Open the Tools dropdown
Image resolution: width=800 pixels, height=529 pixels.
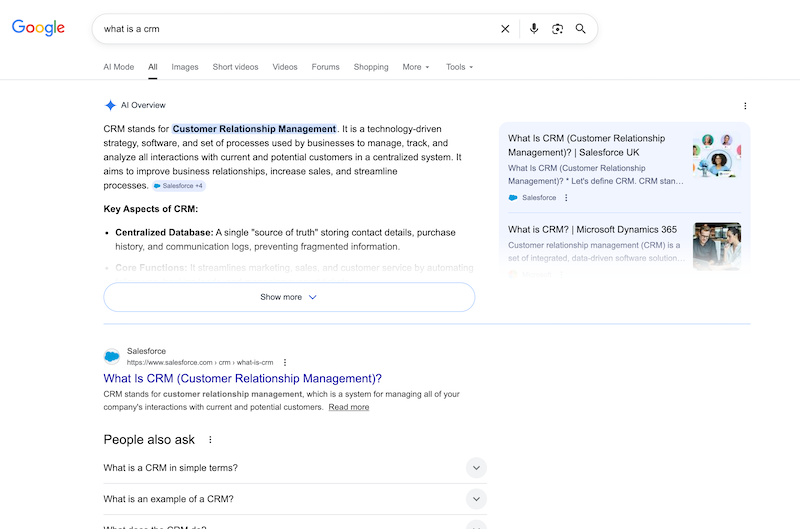(459, 67)
